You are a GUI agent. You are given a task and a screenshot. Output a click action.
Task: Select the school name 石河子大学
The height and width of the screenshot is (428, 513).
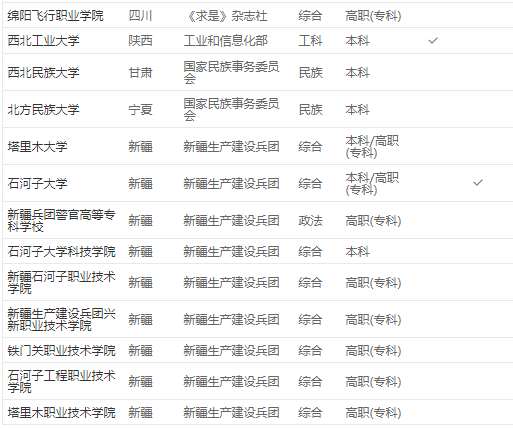[x=37, y=183]
